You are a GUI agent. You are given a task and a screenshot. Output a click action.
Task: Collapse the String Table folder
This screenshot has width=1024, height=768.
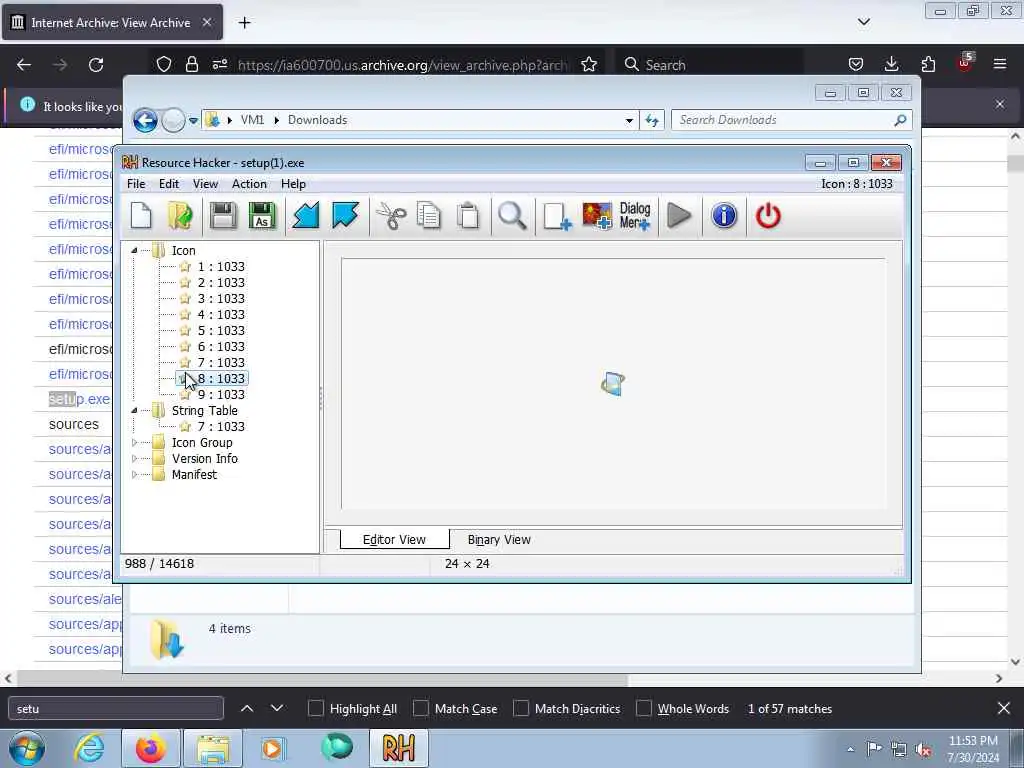tap(134, 411)
